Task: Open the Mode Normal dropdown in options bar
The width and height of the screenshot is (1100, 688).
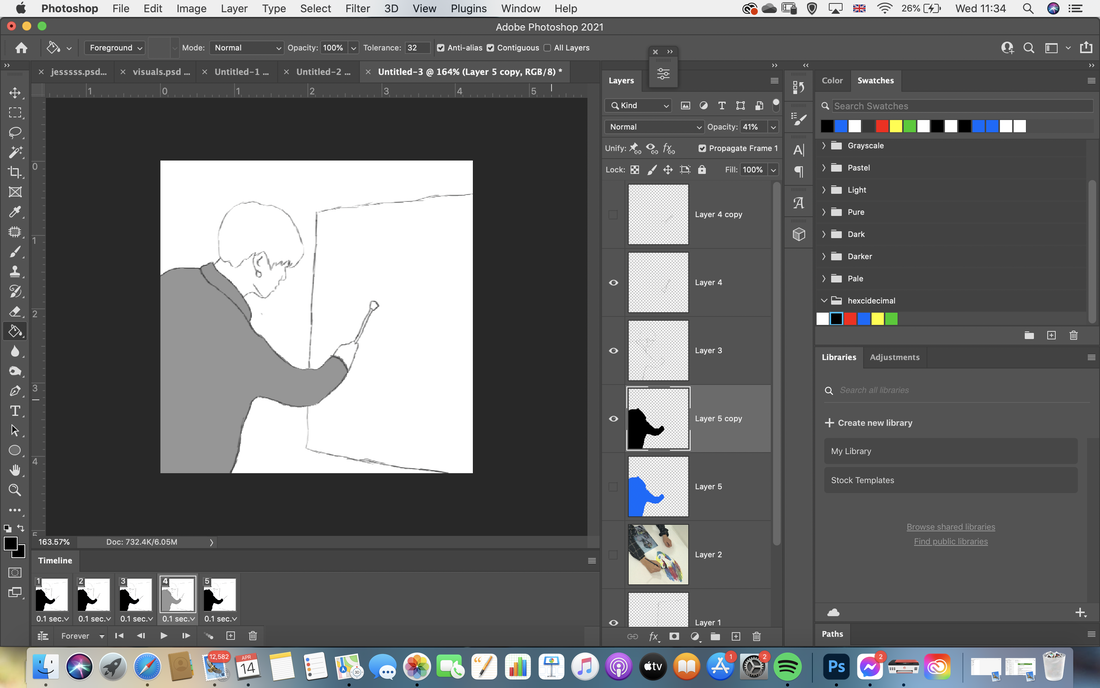Action: [x=246, y=48]
